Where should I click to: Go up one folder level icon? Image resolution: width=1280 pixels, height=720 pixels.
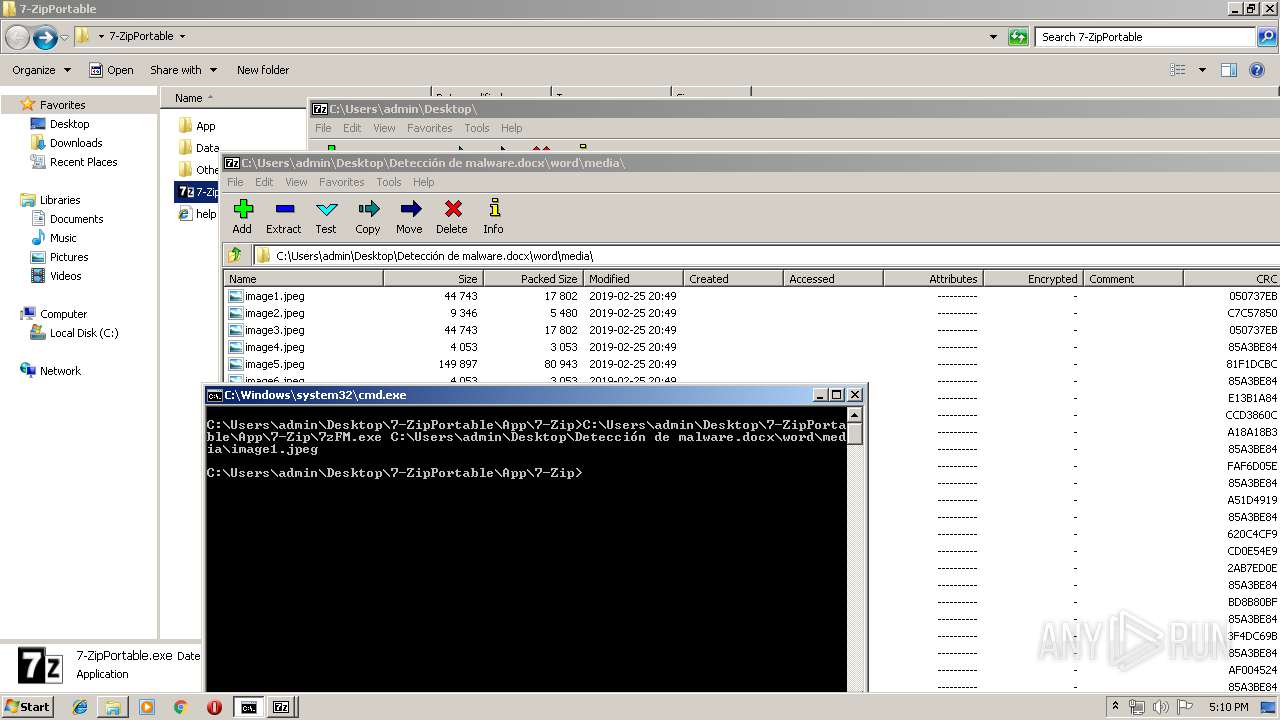(x=235, y=255)
